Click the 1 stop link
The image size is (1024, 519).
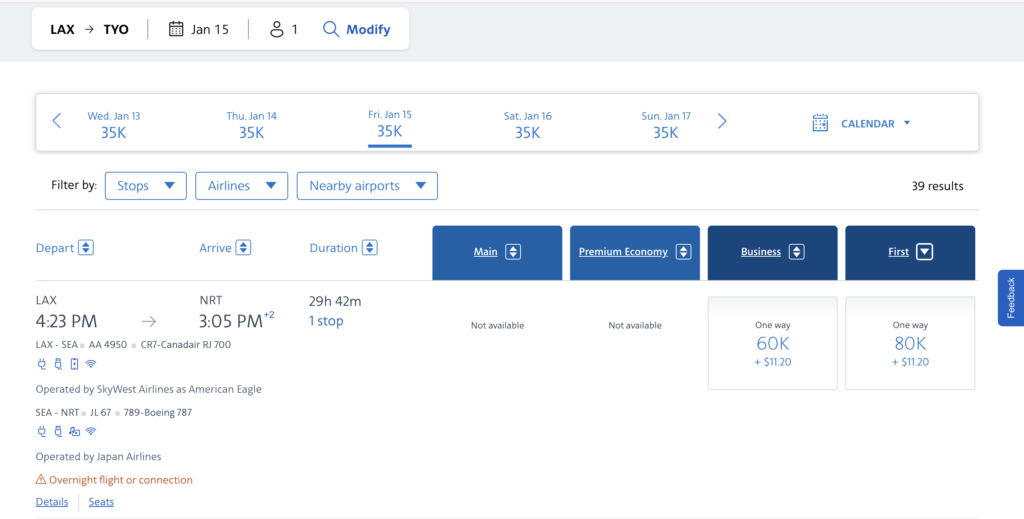tap(326, 321)
